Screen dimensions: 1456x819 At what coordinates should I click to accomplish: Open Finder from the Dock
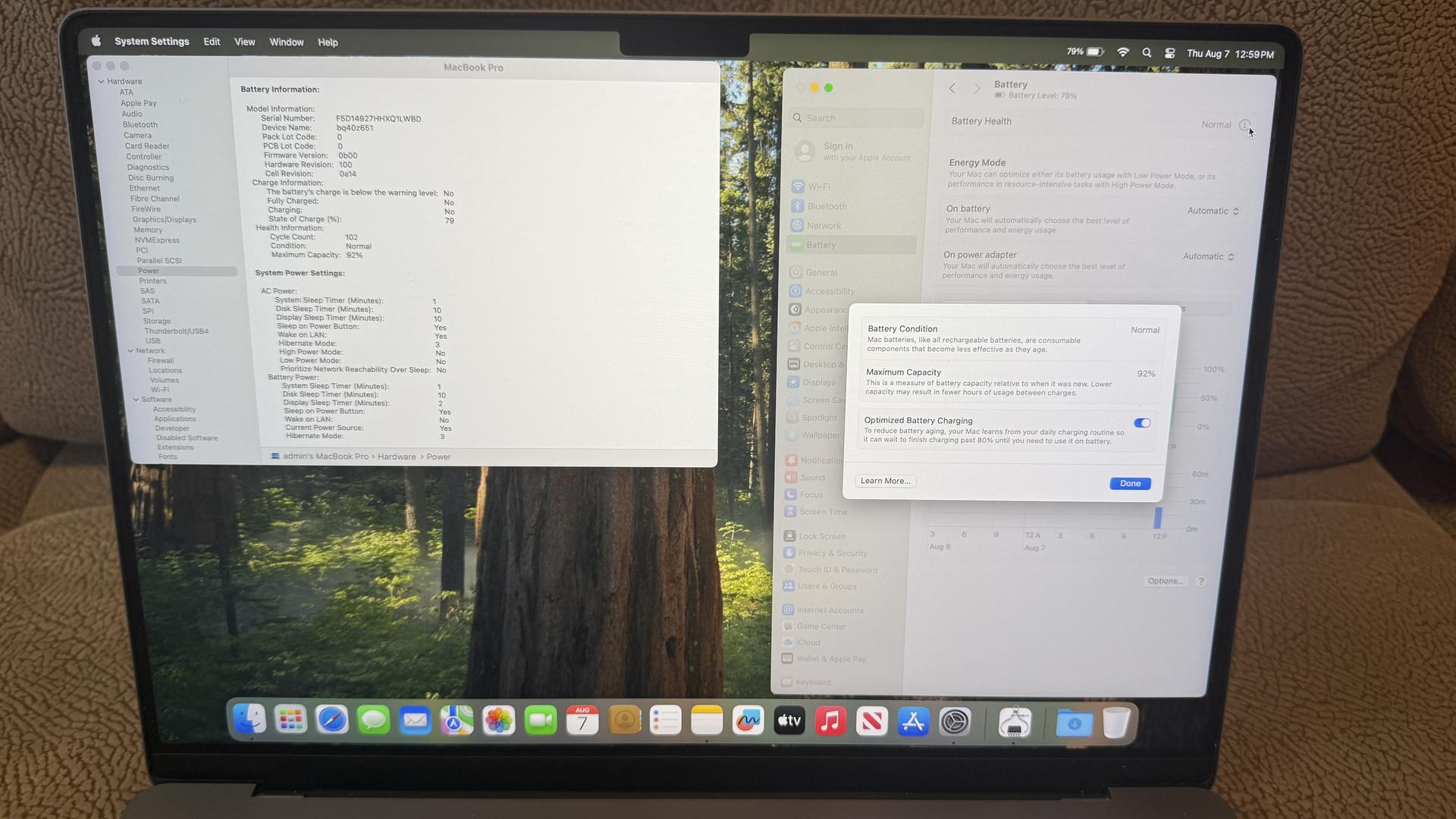(249, 720)
